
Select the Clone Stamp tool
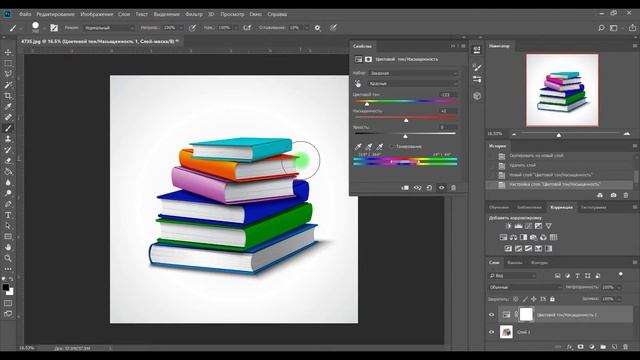[8, 139]
